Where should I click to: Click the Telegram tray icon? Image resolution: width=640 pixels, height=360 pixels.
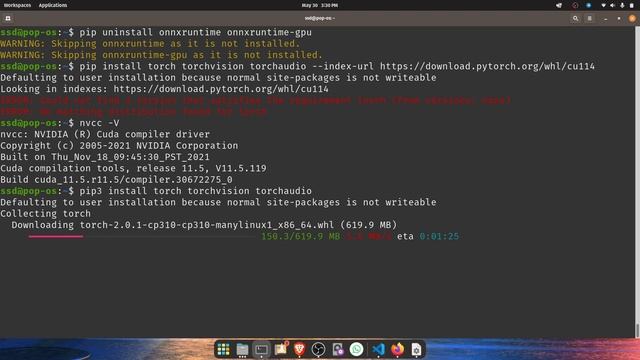click(559, 5)
